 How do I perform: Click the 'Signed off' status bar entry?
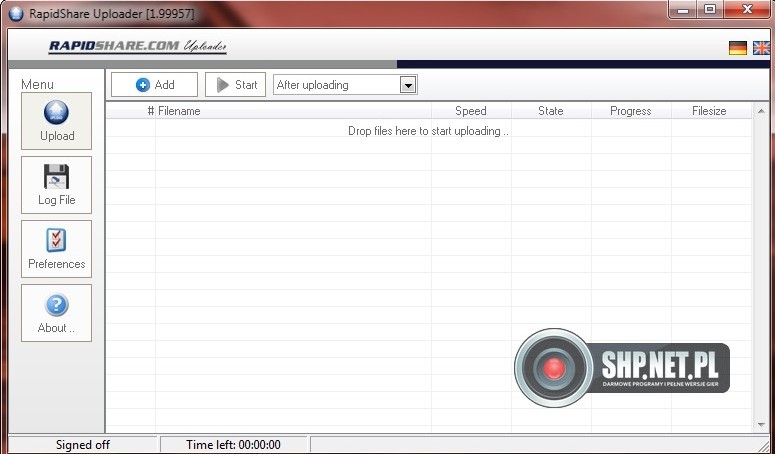pos(83,445)
